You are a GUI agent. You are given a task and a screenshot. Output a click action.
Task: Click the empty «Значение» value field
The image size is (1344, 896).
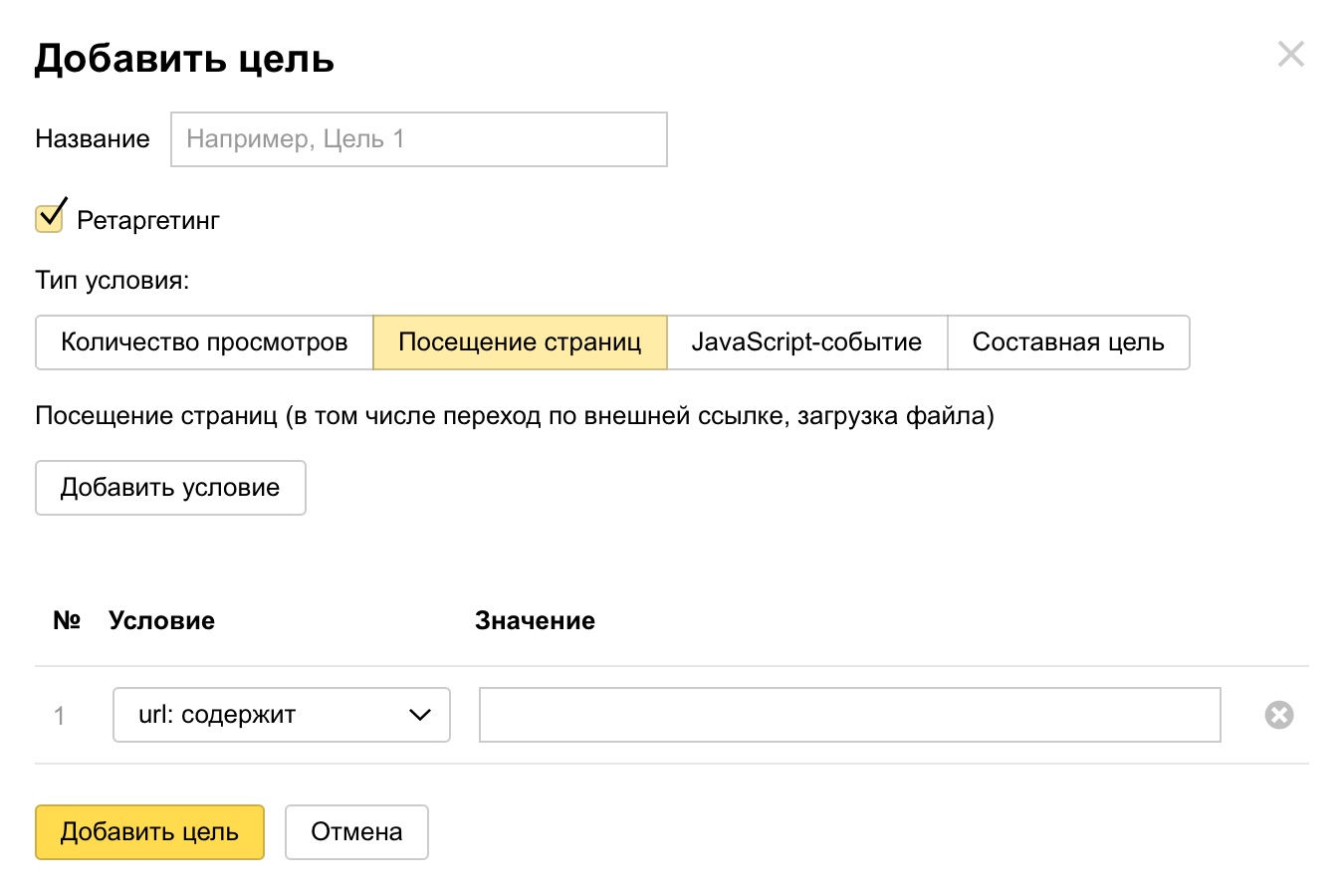(x=849, y=714)
